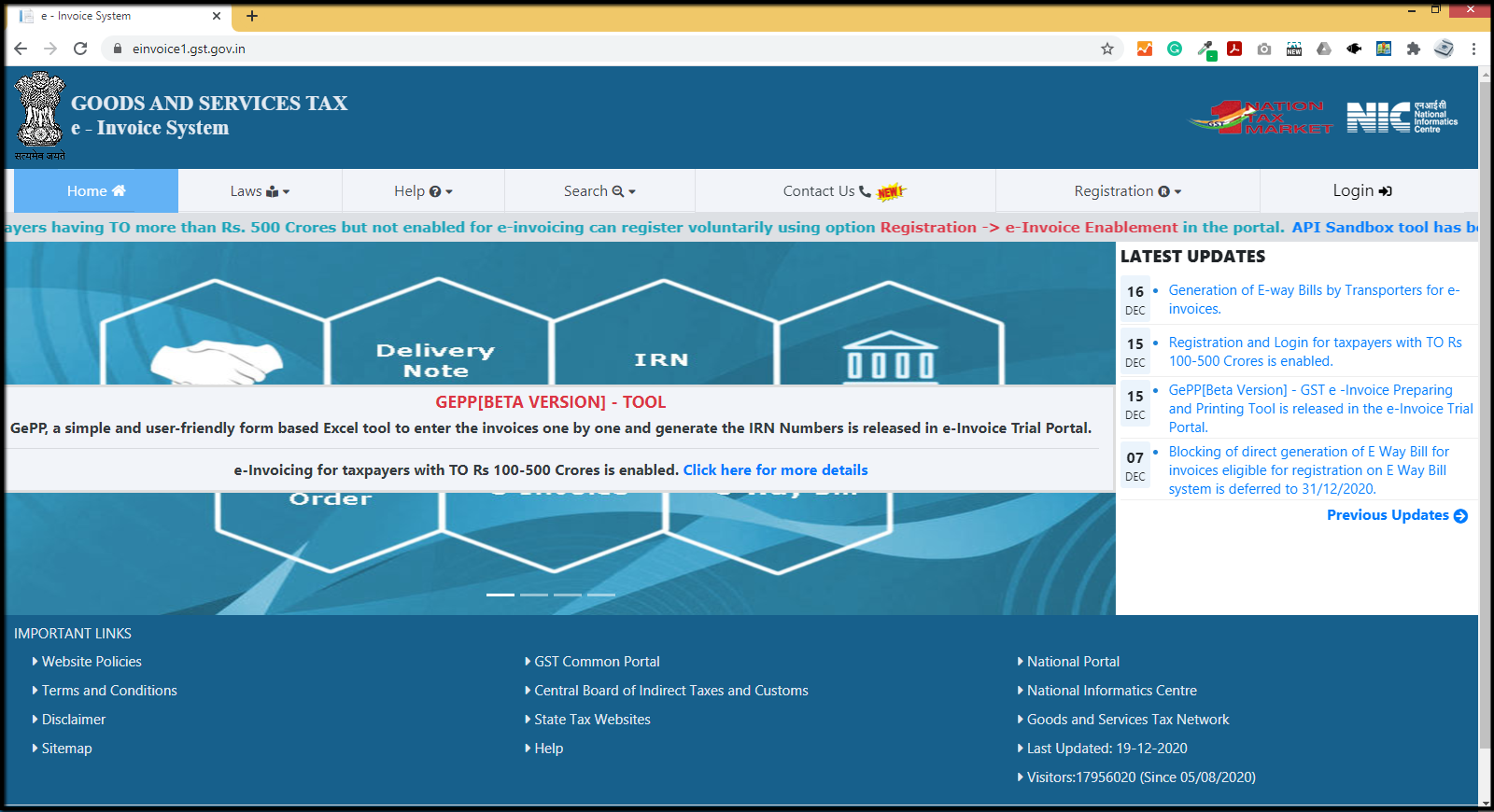Open the color picker eyedropper extension
This screenshot has height=812, width=1494.
coord(1205,49)
